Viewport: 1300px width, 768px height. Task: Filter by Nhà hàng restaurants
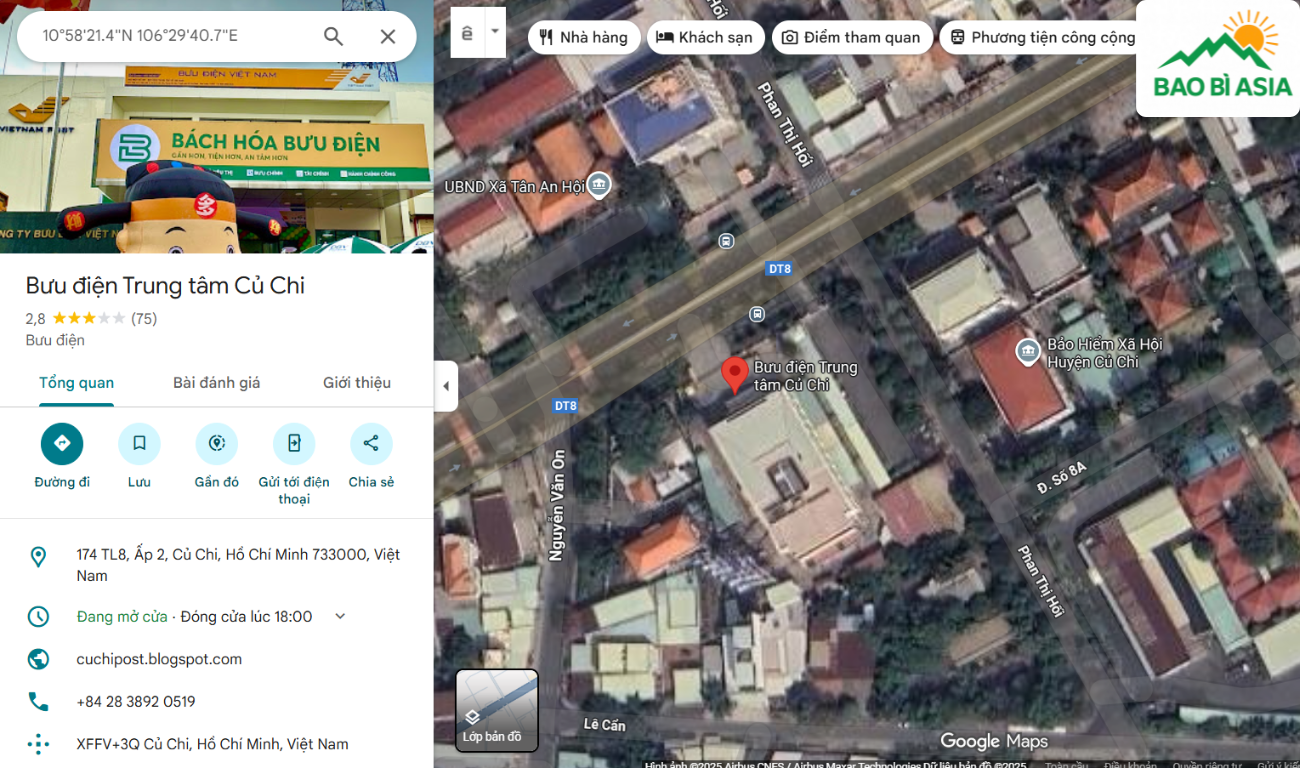click(x=583, y=38)
